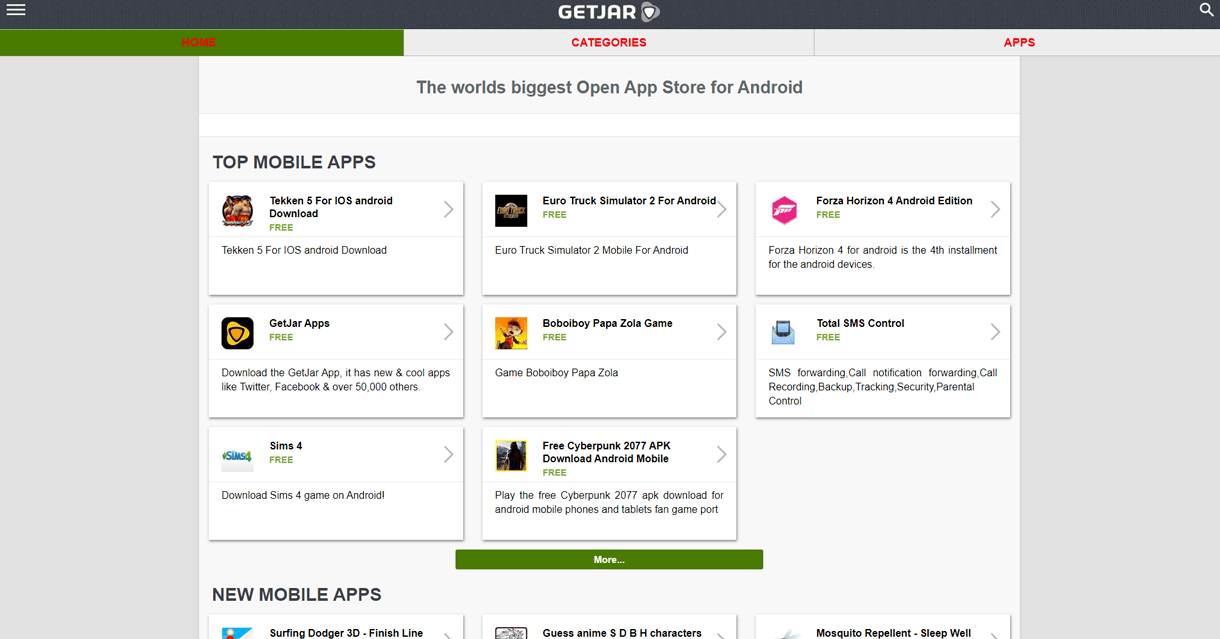
Task: Click the FREE label under GetJar Apps
Action: (x=281, y=337)
